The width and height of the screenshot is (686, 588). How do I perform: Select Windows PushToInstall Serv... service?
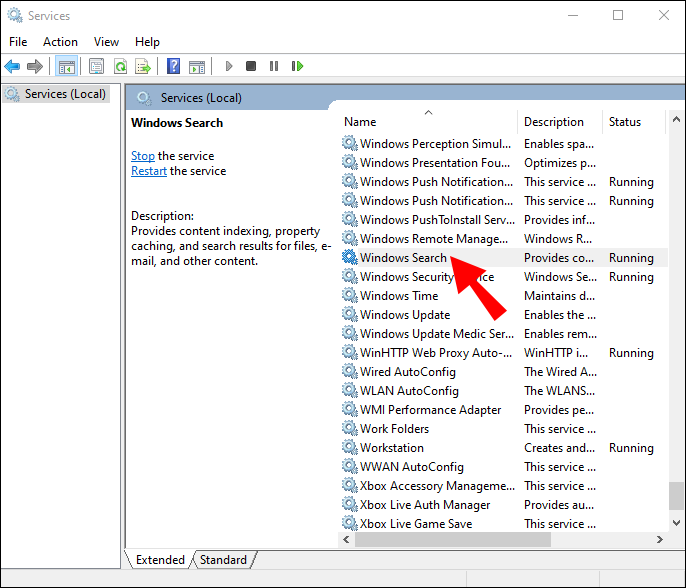click(x=437, y=220)
